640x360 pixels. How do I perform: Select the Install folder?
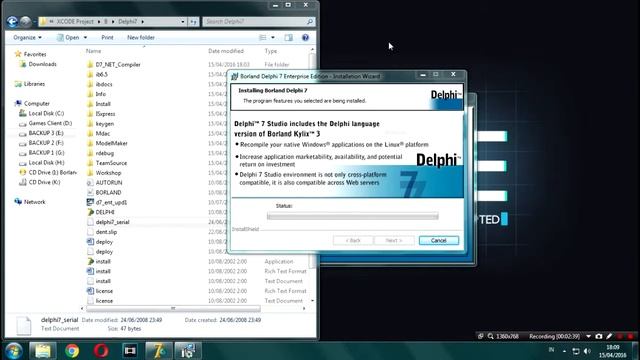99,104
